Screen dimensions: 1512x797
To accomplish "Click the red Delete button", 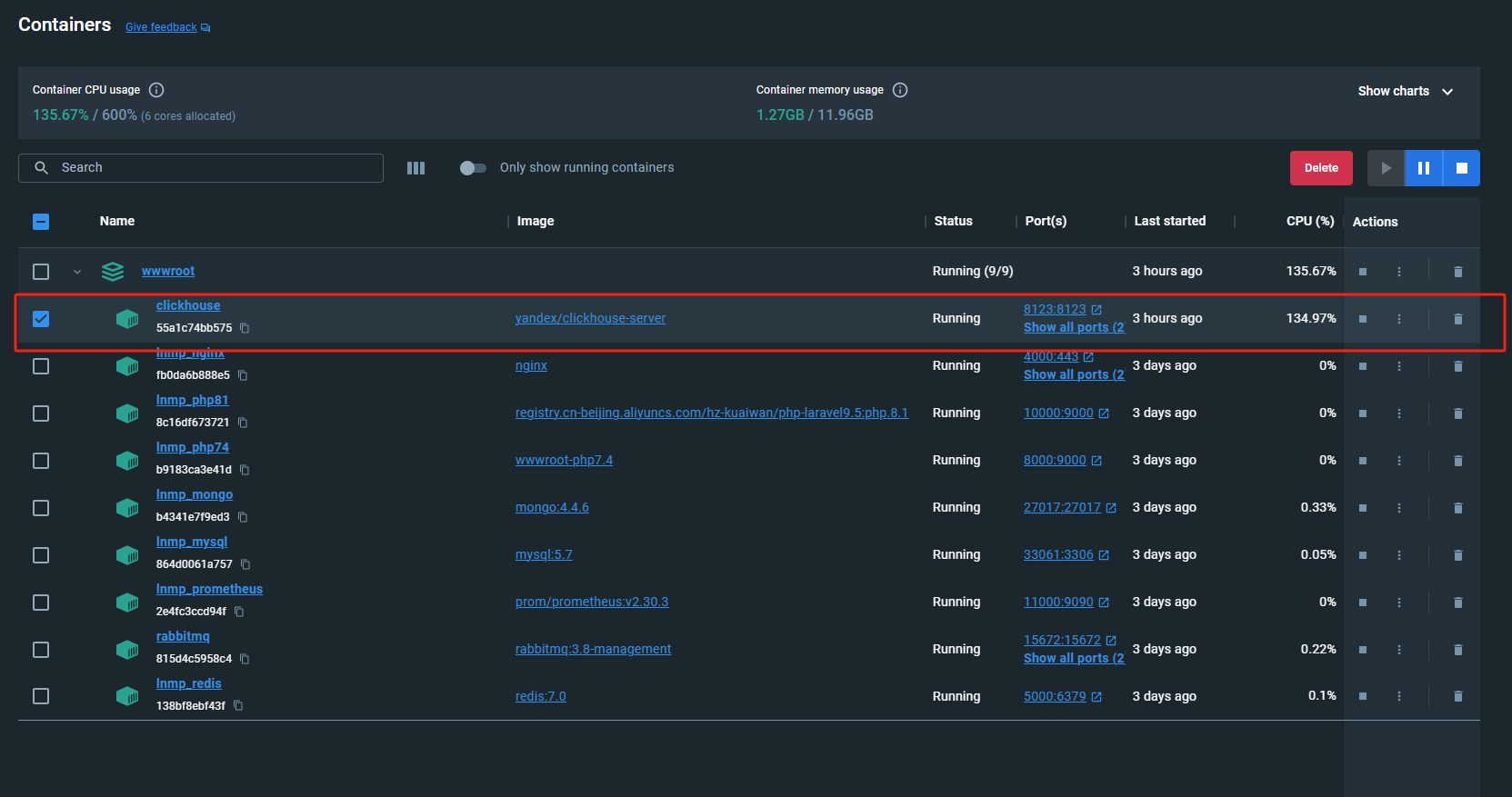I will [1321, 168].
